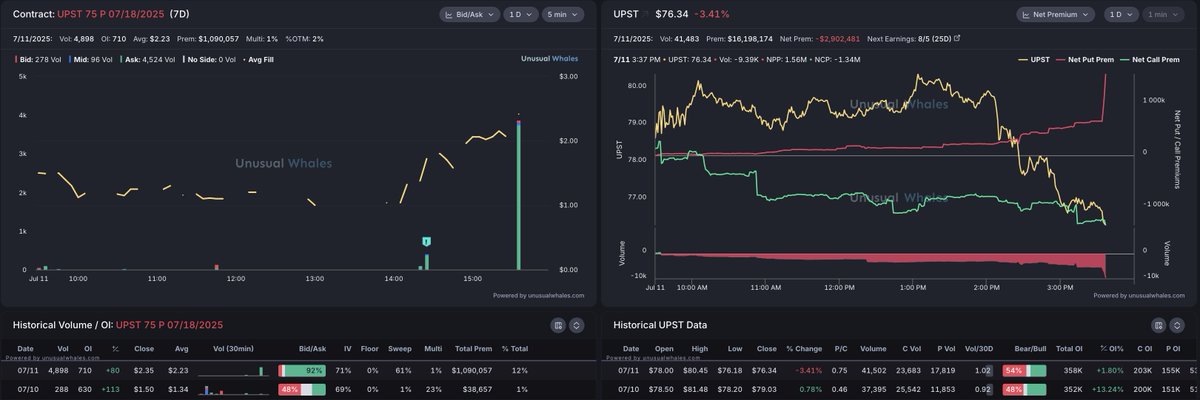Click the 41,502 Volume cell

tap(874, 371)
